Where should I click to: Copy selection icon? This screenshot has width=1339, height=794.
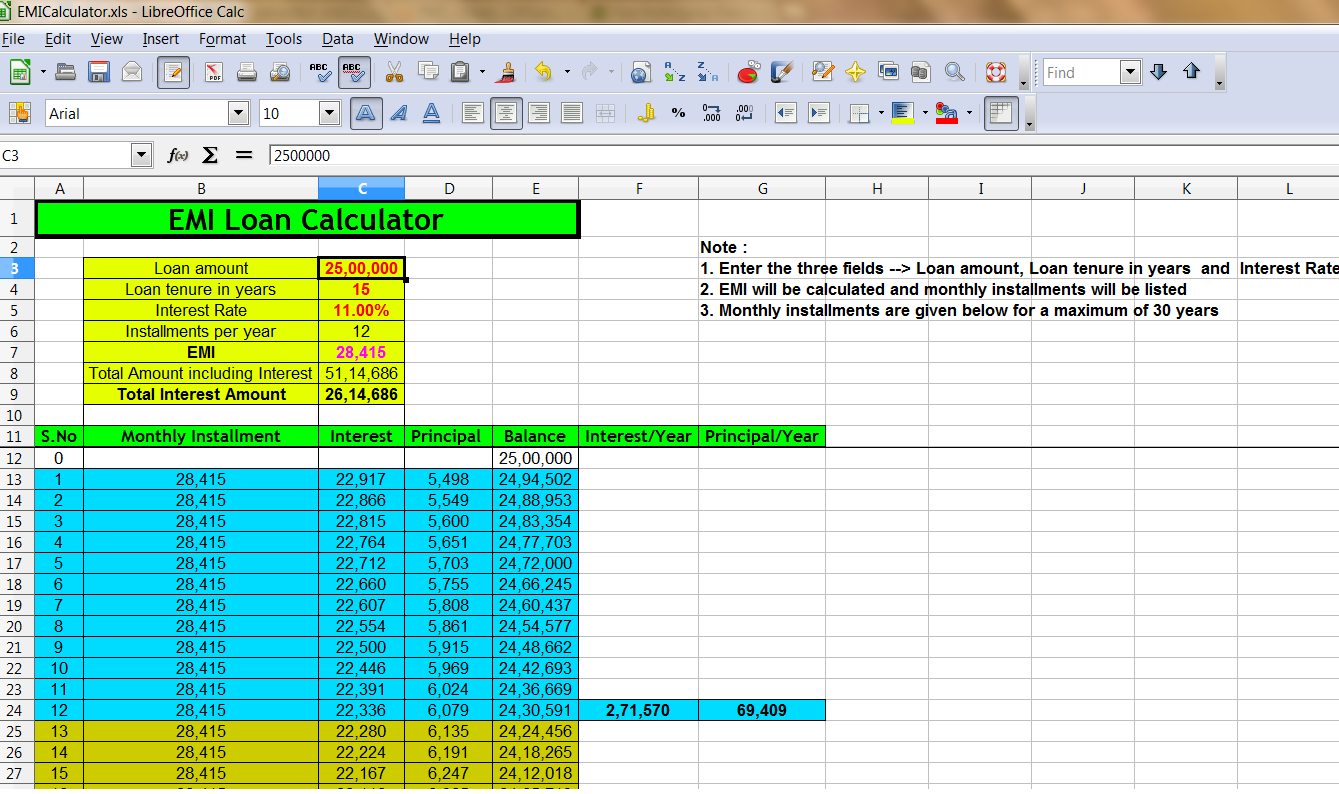(x=428, y=72)
